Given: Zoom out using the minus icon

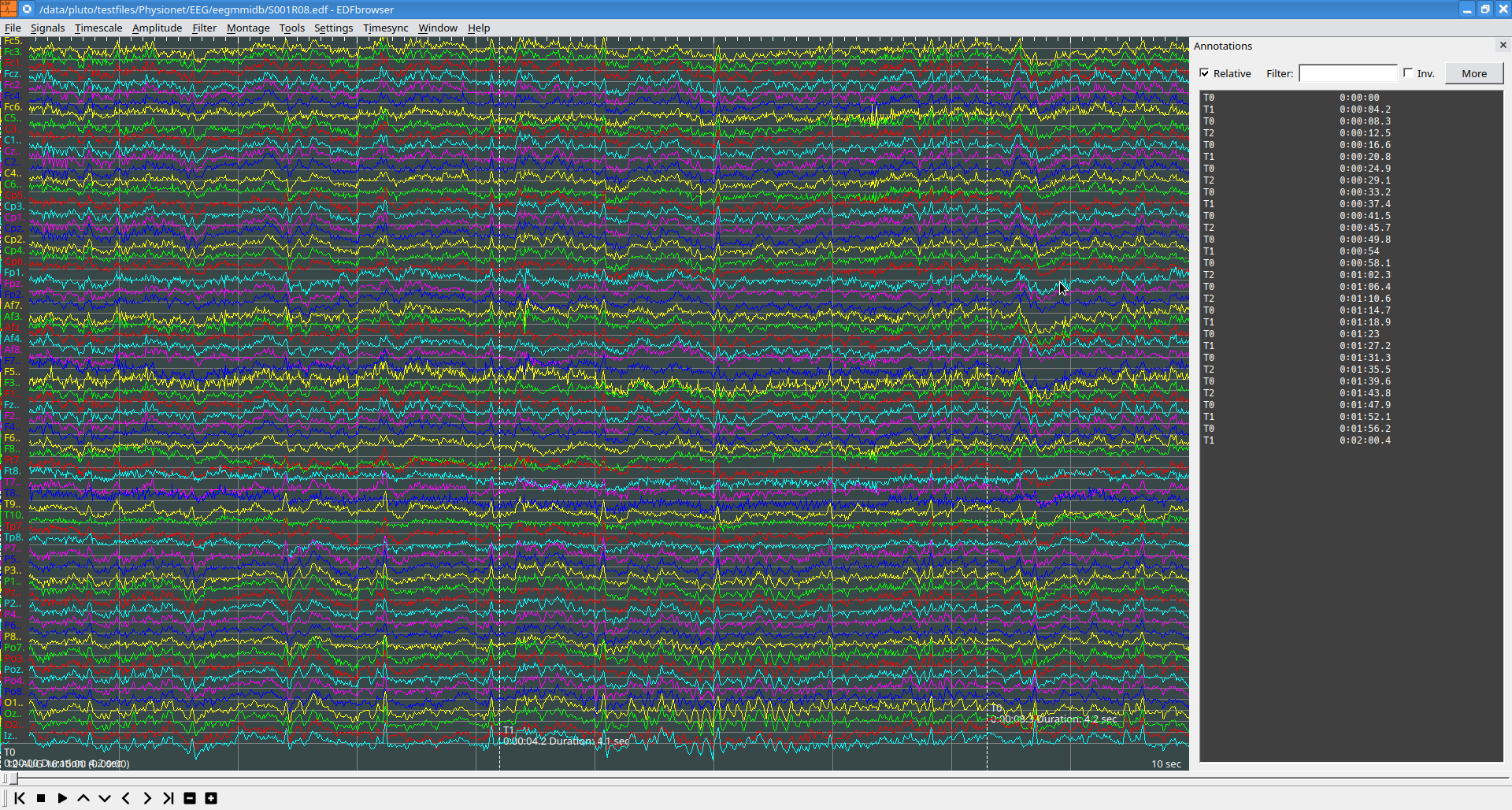Looking at the screenshot, I should [189, 798].
